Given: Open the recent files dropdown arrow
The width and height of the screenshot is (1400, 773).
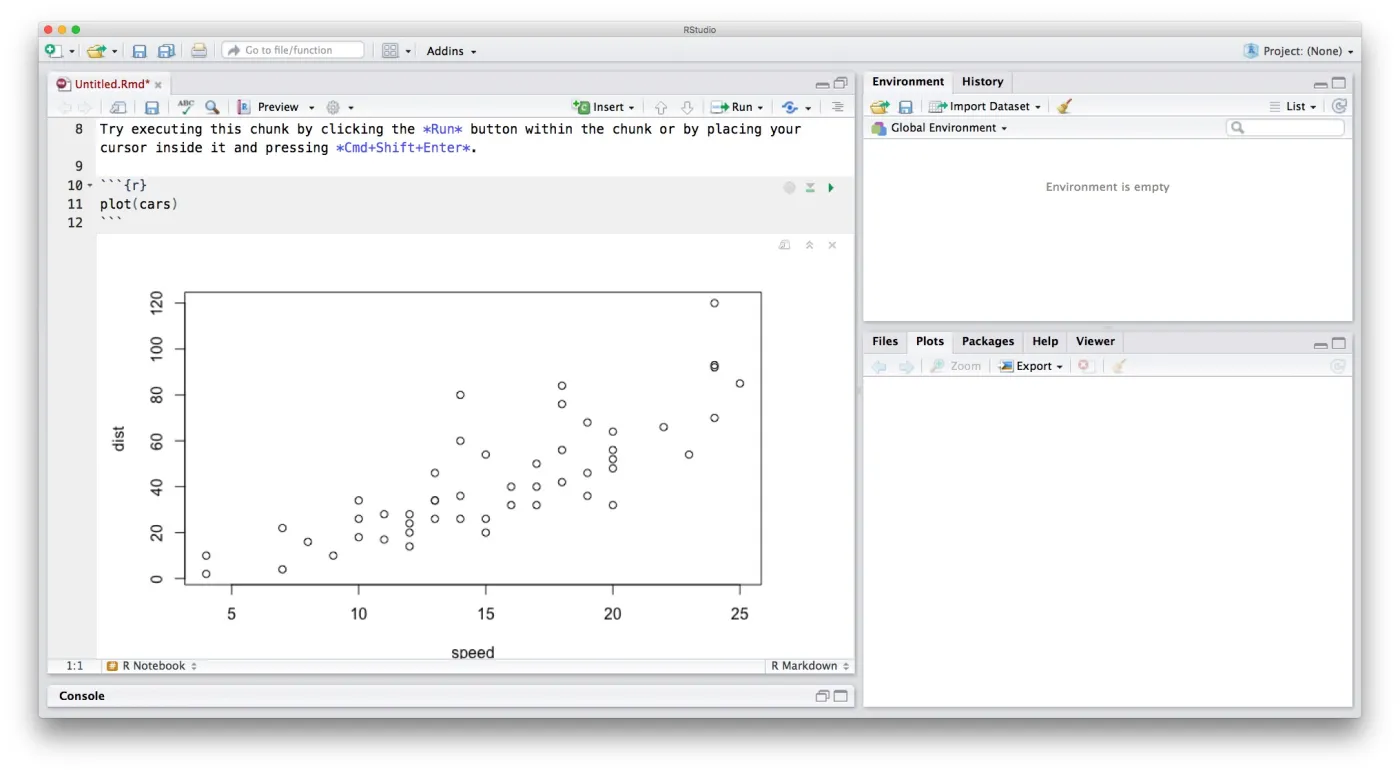Looking at the screenshot, I should [114, 52].
